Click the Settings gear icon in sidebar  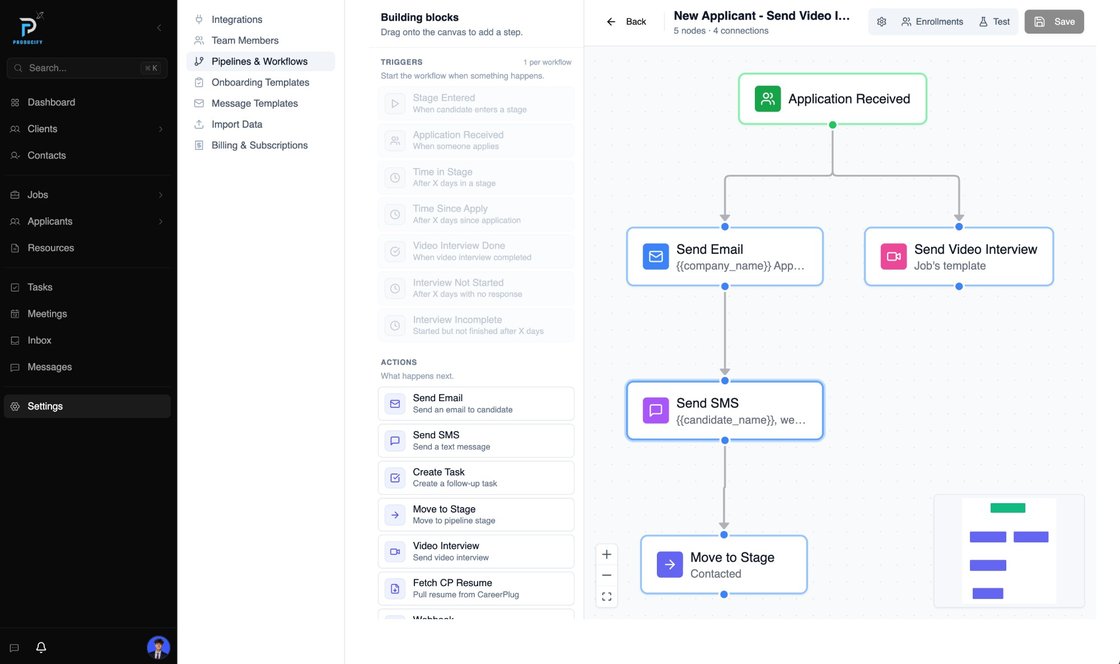[15, 406]
